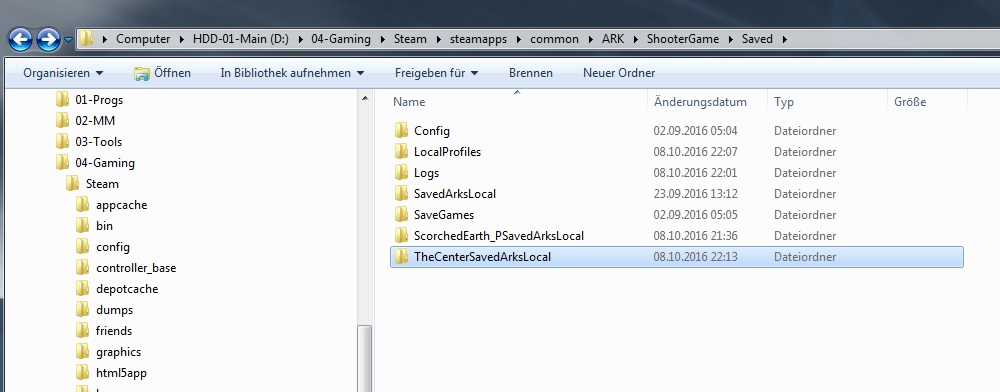The width and height of the screenshot is (1000, 392).
Task: Click the navigation pane scroll up arrow
Action: pos(365,99)
